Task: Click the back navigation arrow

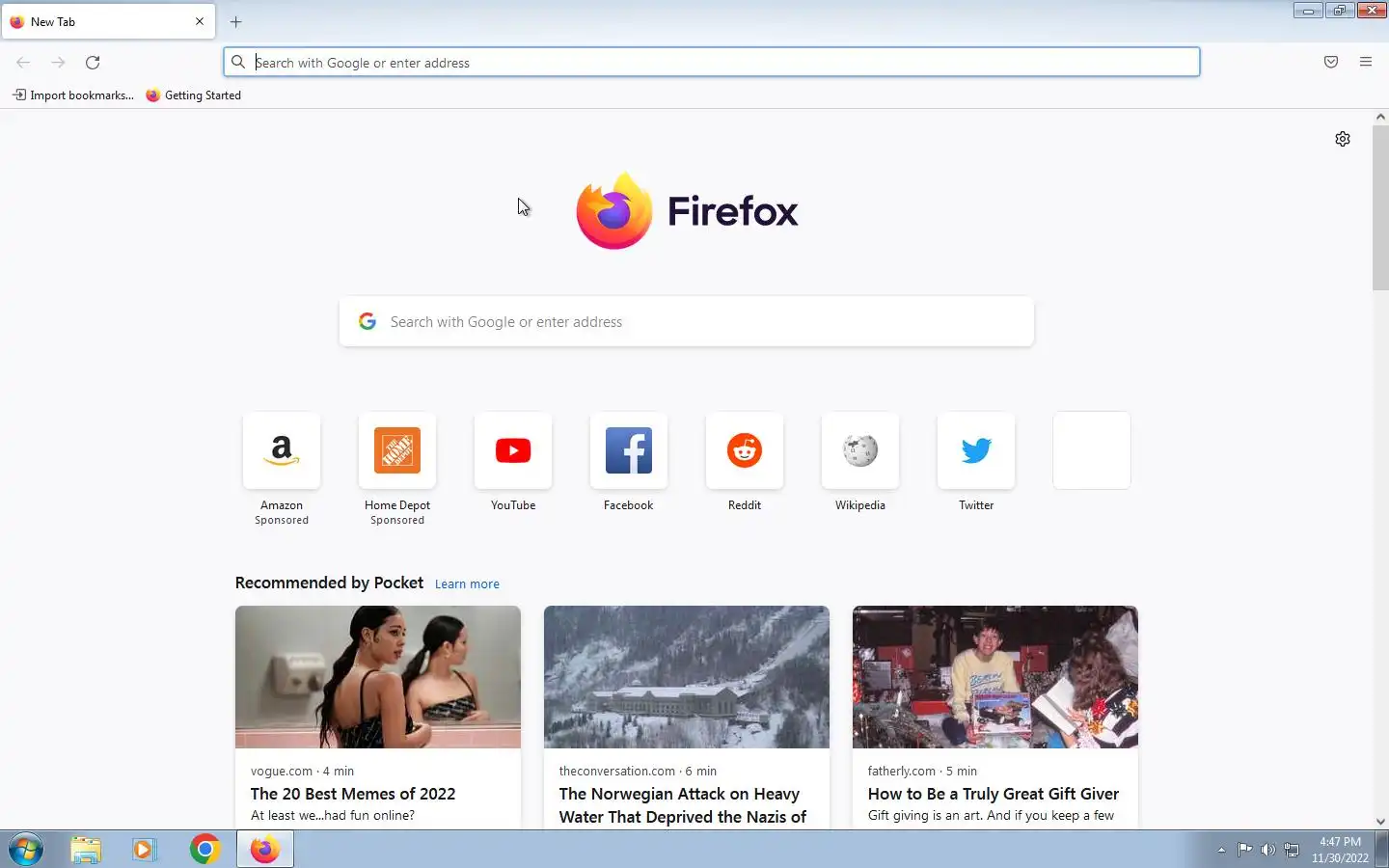Action: [23, 62]
